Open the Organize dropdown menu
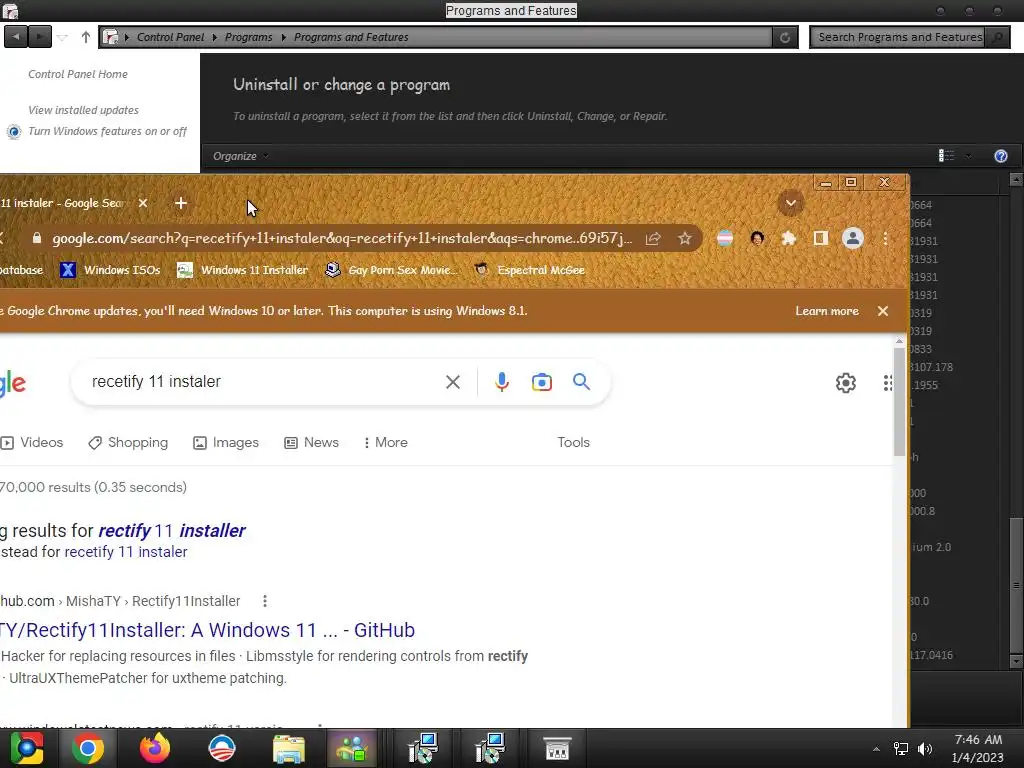The image size is (1024, 768). [240, 156]
